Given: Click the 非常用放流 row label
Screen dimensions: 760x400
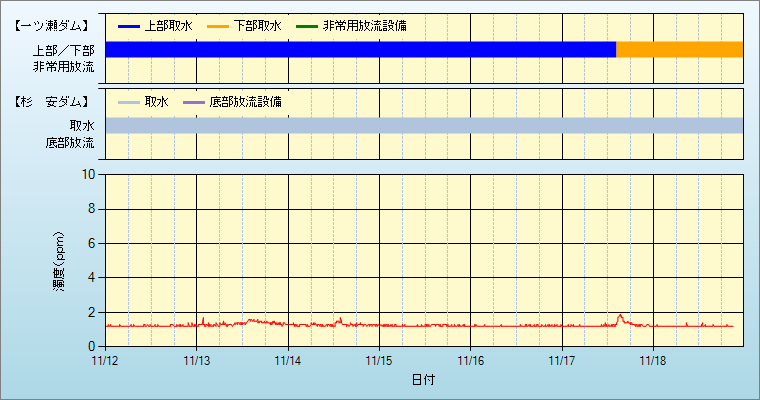Looking at the screenshot, I should pyautogui.click(x=64, y=67).
